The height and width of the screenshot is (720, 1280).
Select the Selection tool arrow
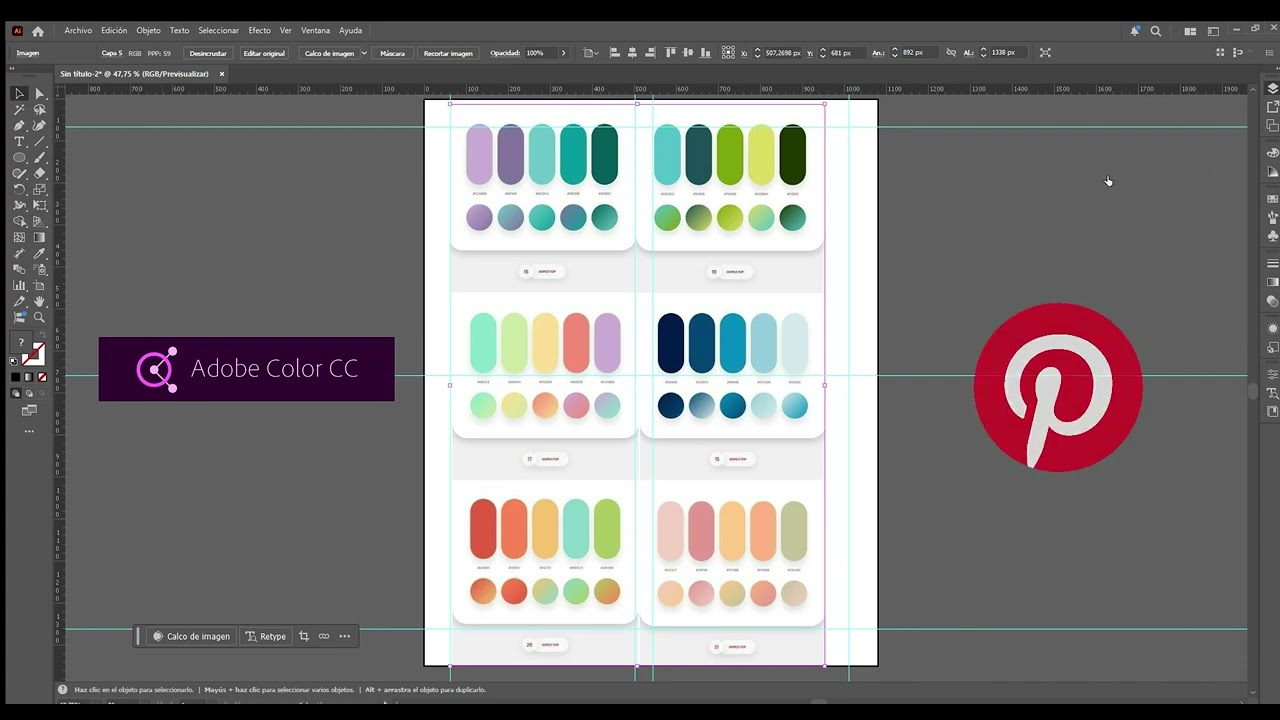point(19,94)
